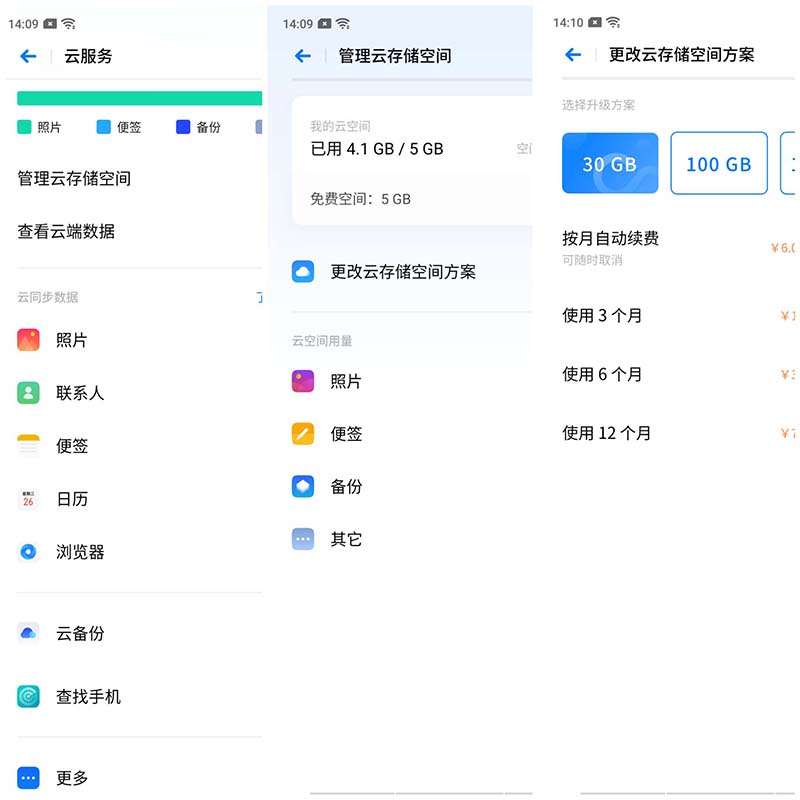Open the Calendar icon showing 26

coord(28,499)
